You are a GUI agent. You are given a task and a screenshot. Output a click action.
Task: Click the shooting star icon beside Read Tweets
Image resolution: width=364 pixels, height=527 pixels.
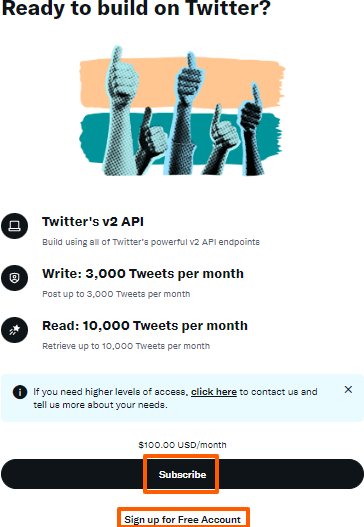coord(14,330)
